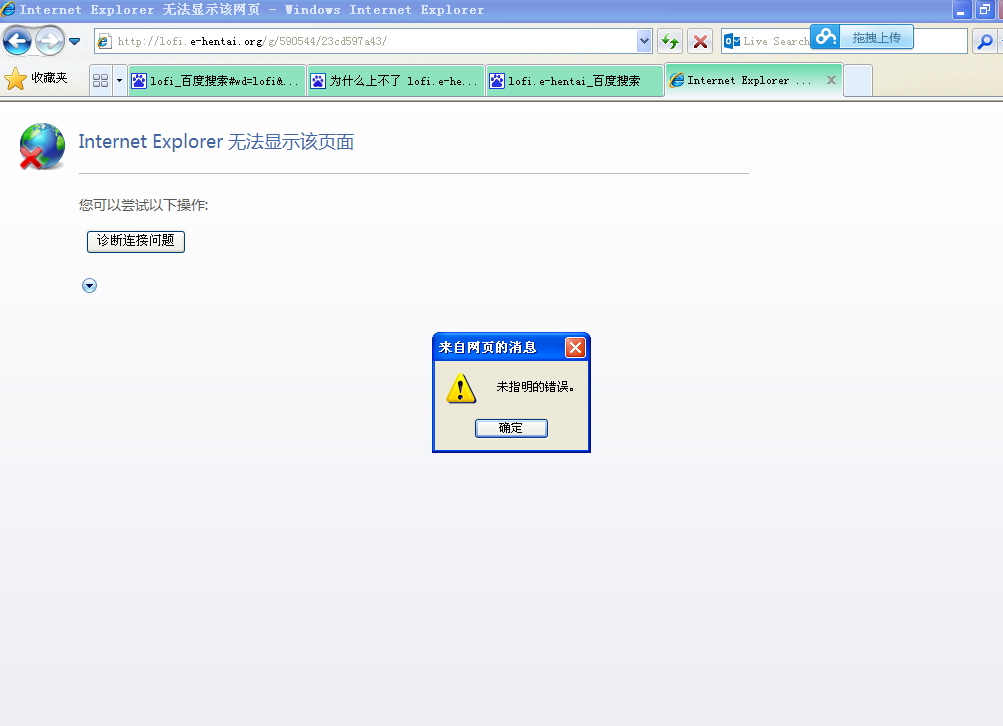The image size is (1003, 726).
Task: Switch to the lofi_百度搜索#wd tab
Action: point(216,81)
